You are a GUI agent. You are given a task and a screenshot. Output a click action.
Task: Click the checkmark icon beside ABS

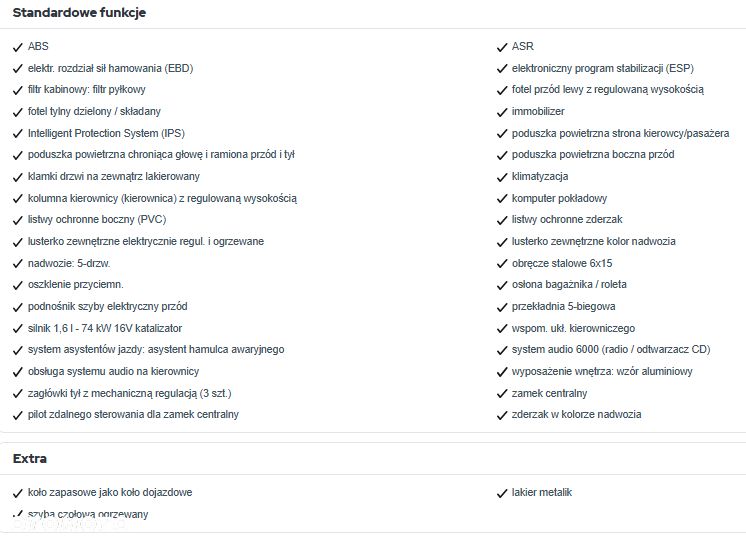point(18,47)
